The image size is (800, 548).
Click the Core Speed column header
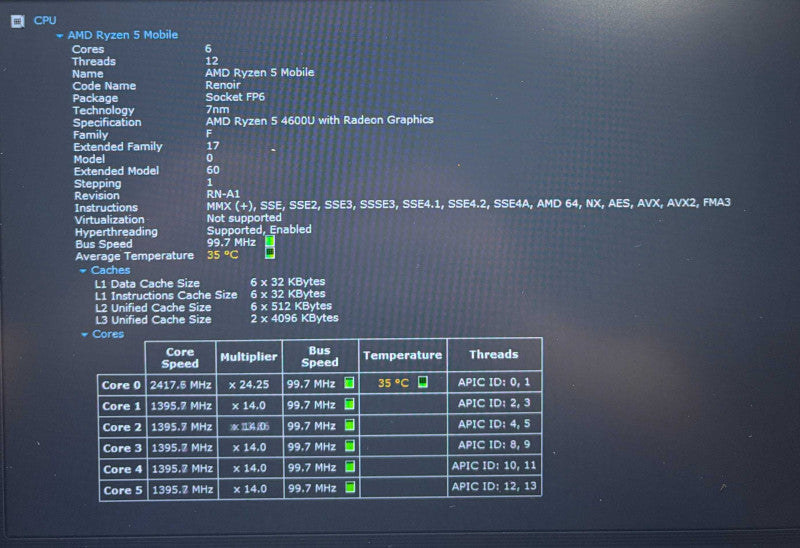(180, 358)
